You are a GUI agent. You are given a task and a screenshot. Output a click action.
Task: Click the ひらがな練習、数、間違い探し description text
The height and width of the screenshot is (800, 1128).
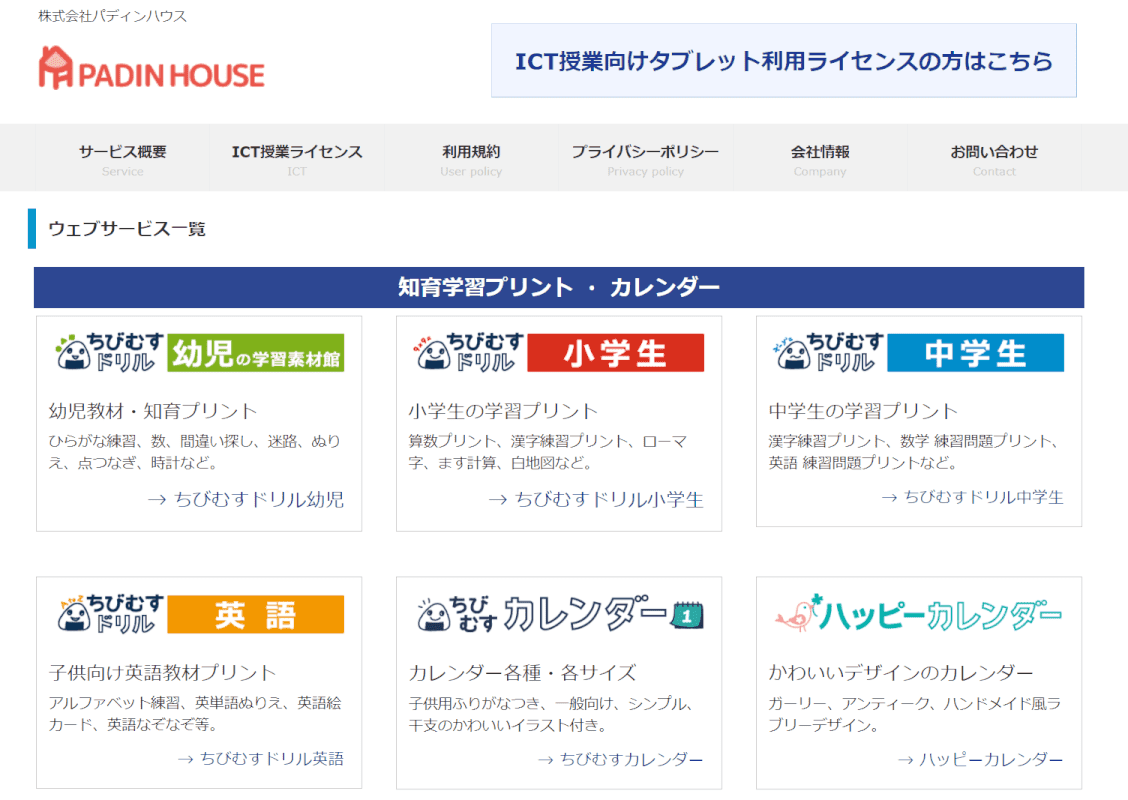[194, 452]
